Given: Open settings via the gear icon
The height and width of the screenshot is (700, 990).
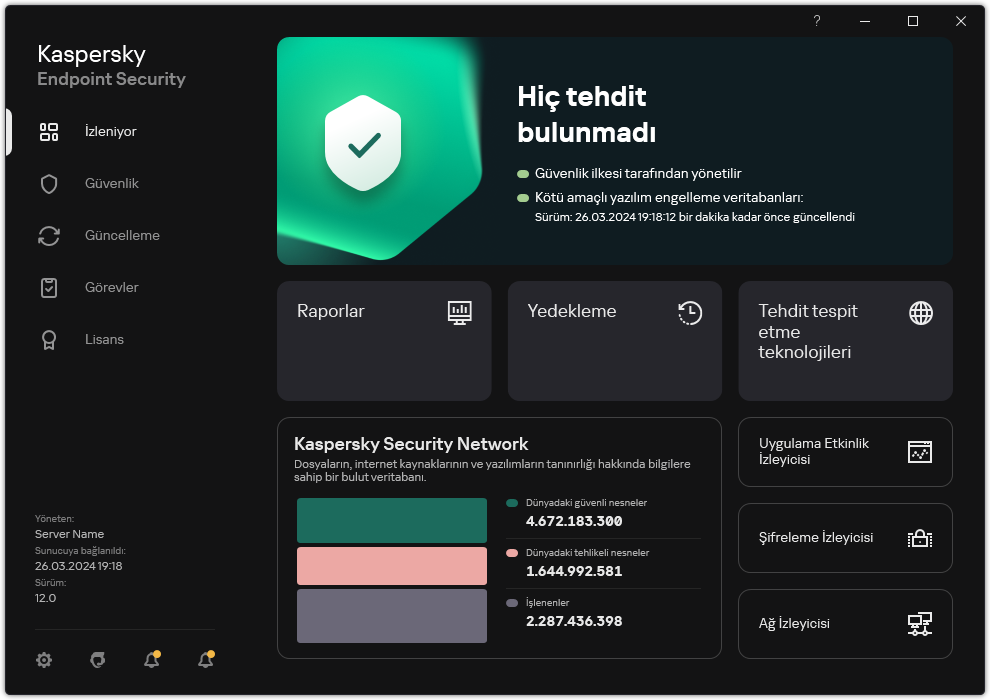Looking at the screenshot, I should (x=44, y=660).
